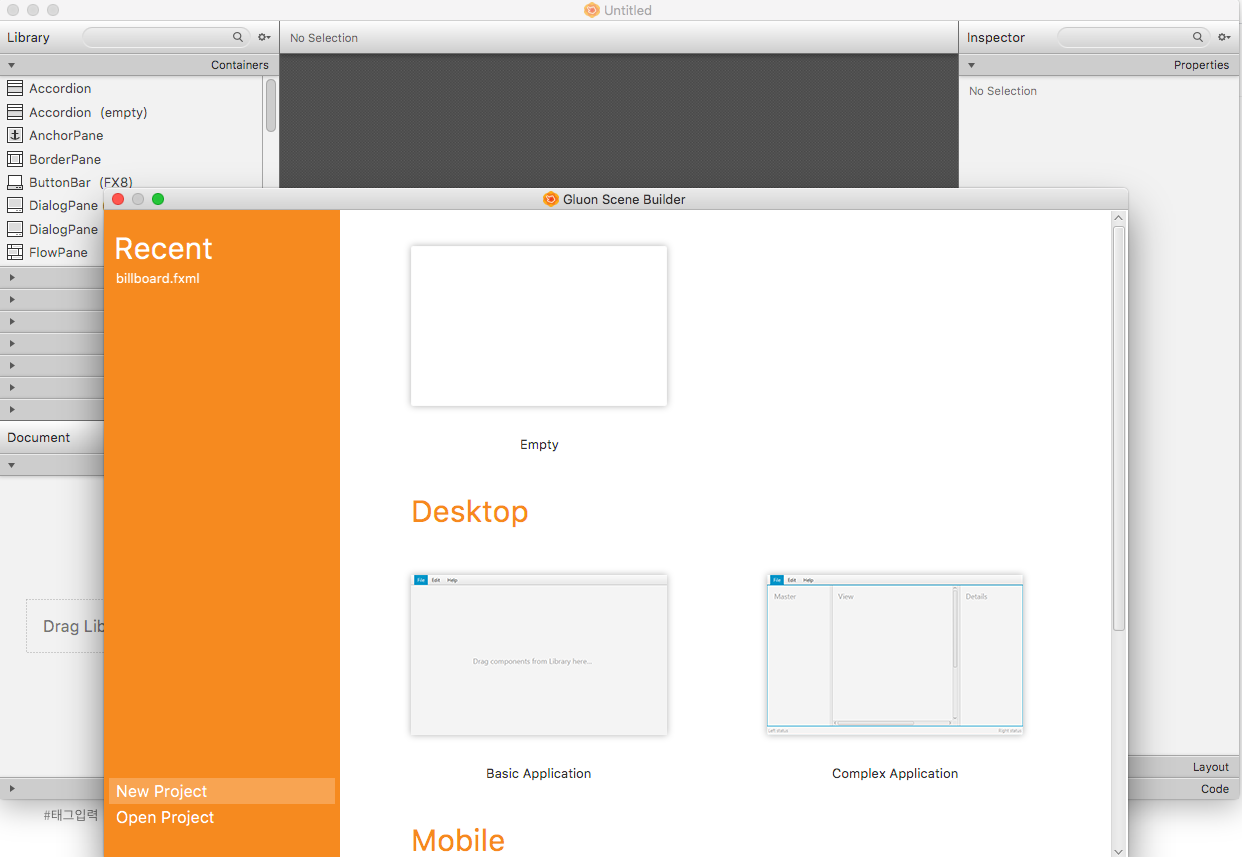Zoom the welcome dialog with green button

(x=158, y=199)
